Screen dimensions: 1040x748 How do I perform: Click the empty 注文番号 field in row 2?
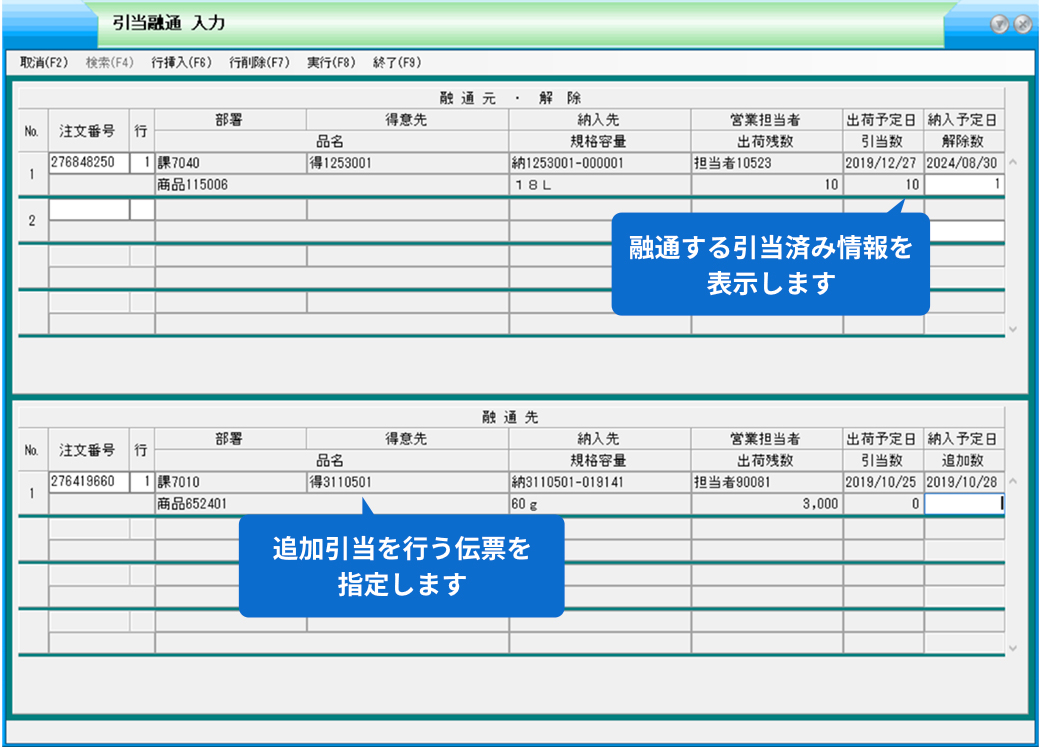click(89, 210)
